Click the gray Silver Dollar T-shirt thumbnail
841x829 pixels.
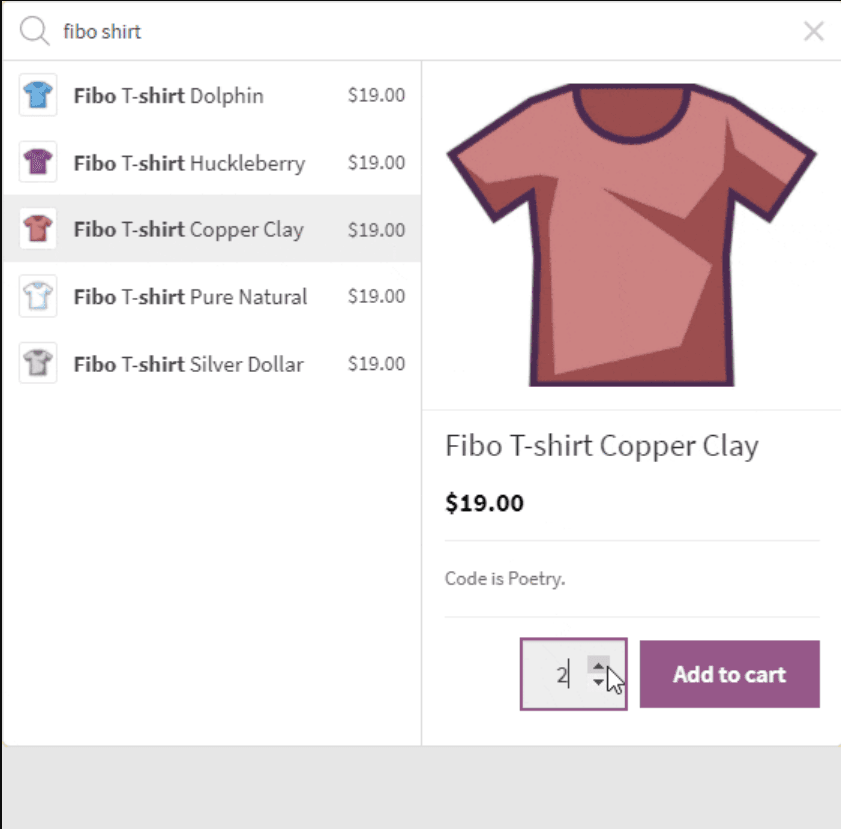pos(38,363)
